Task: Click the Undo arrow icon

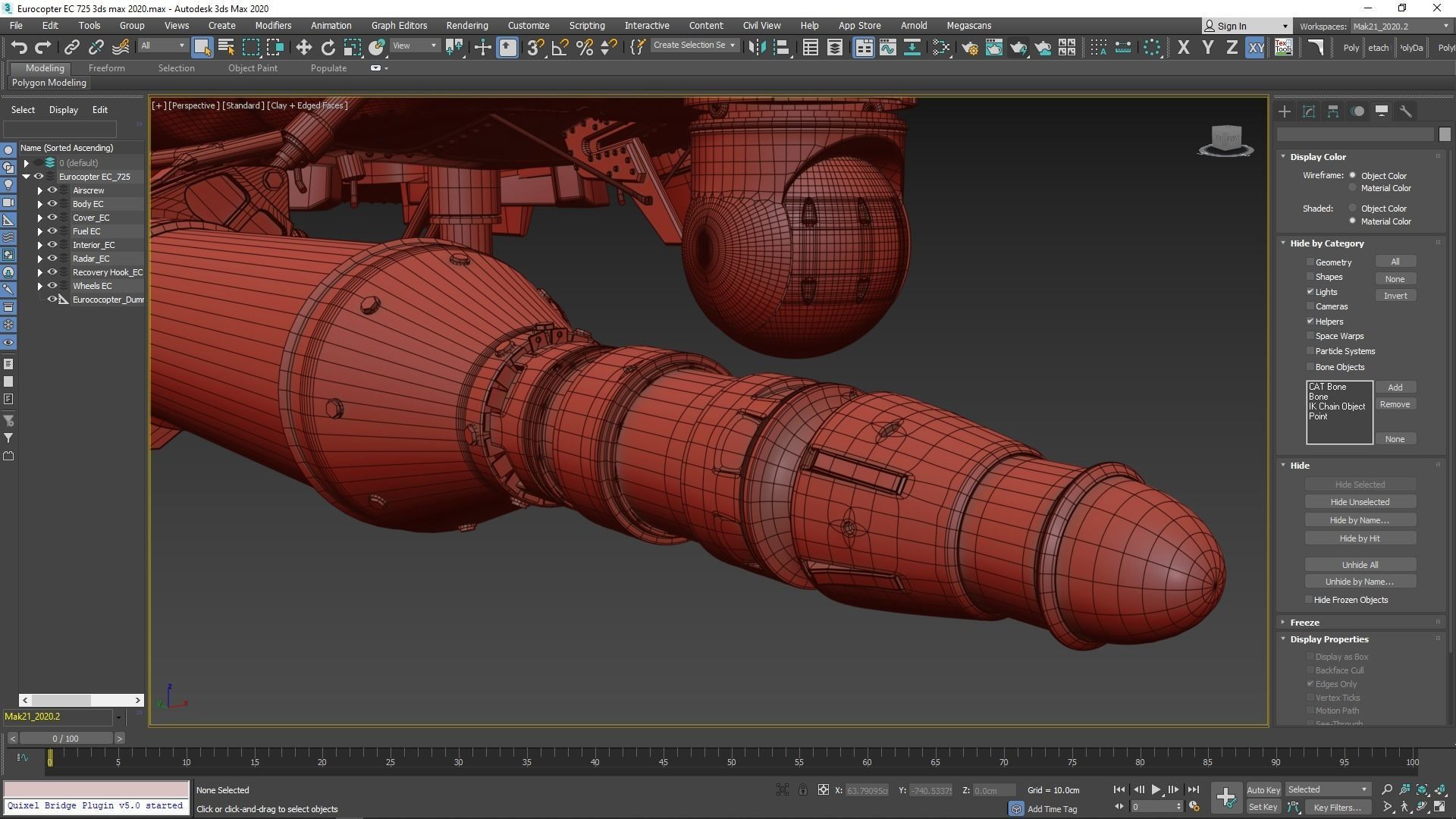Action: (x=19, y=47)
